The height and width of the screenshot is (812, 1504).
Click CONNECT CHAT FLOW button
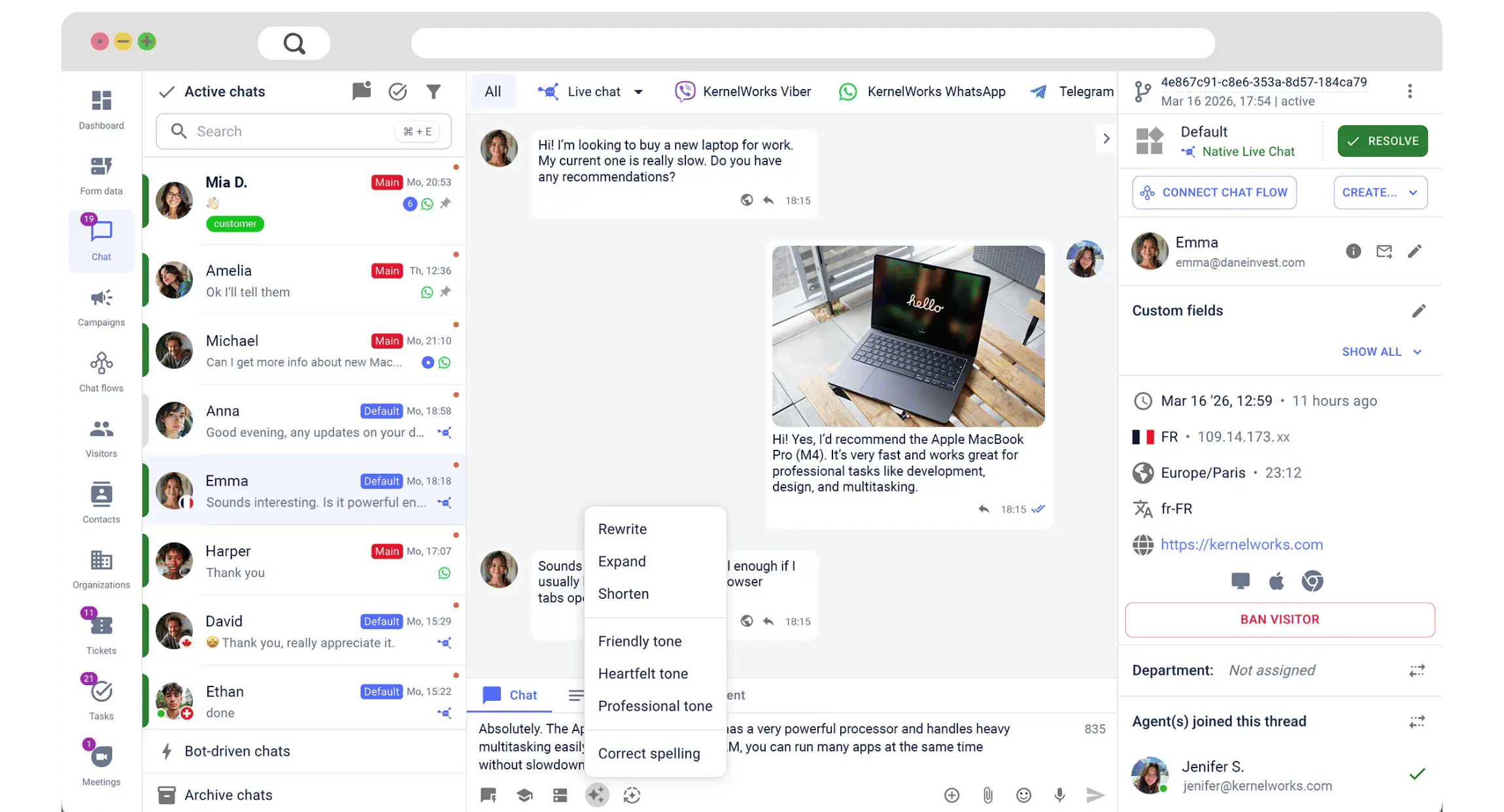tap(1214, 192)
